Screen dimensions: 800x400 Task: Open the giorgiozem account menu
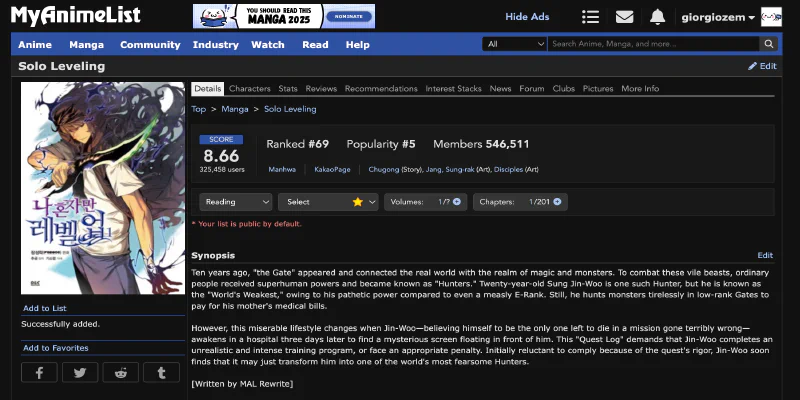pos(717,17)
